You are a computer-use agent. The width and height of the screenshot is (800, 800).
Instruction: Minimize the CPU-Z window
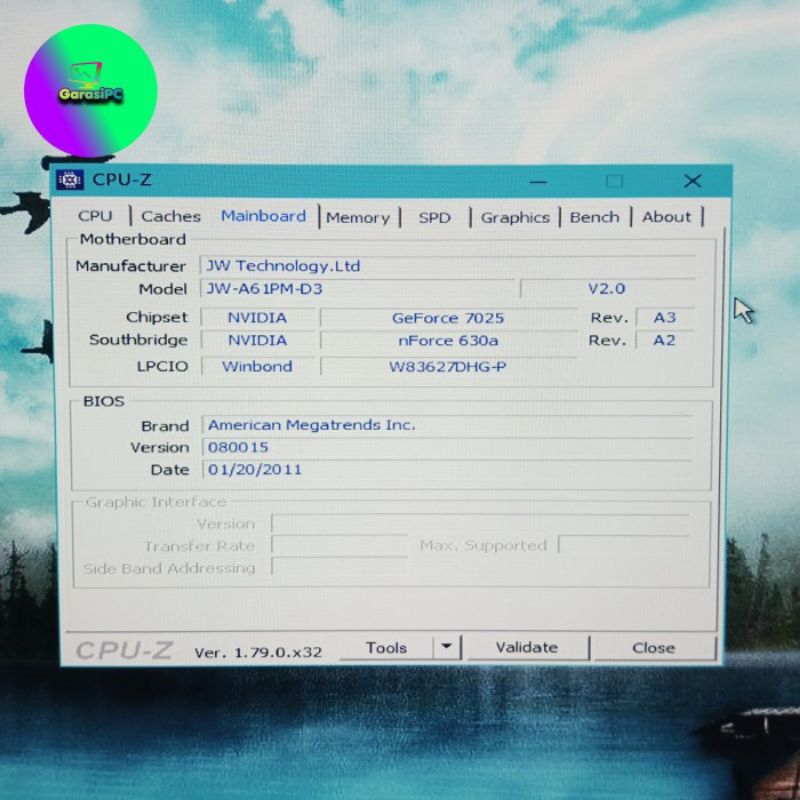(x=538, y=181)
